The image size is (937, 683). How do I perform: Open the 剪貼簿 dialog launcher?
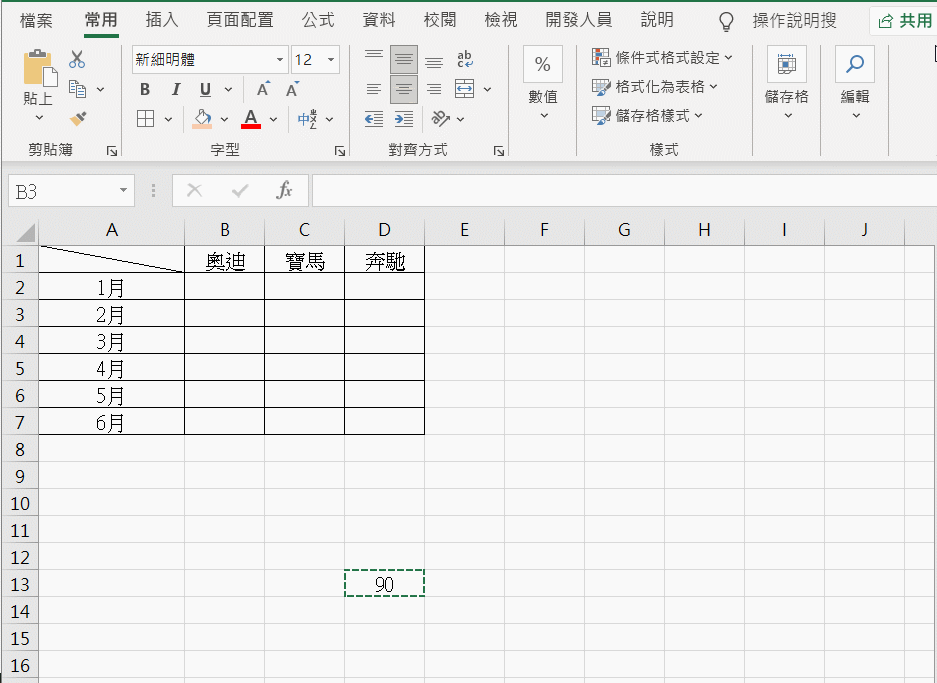tap(112, 151)
